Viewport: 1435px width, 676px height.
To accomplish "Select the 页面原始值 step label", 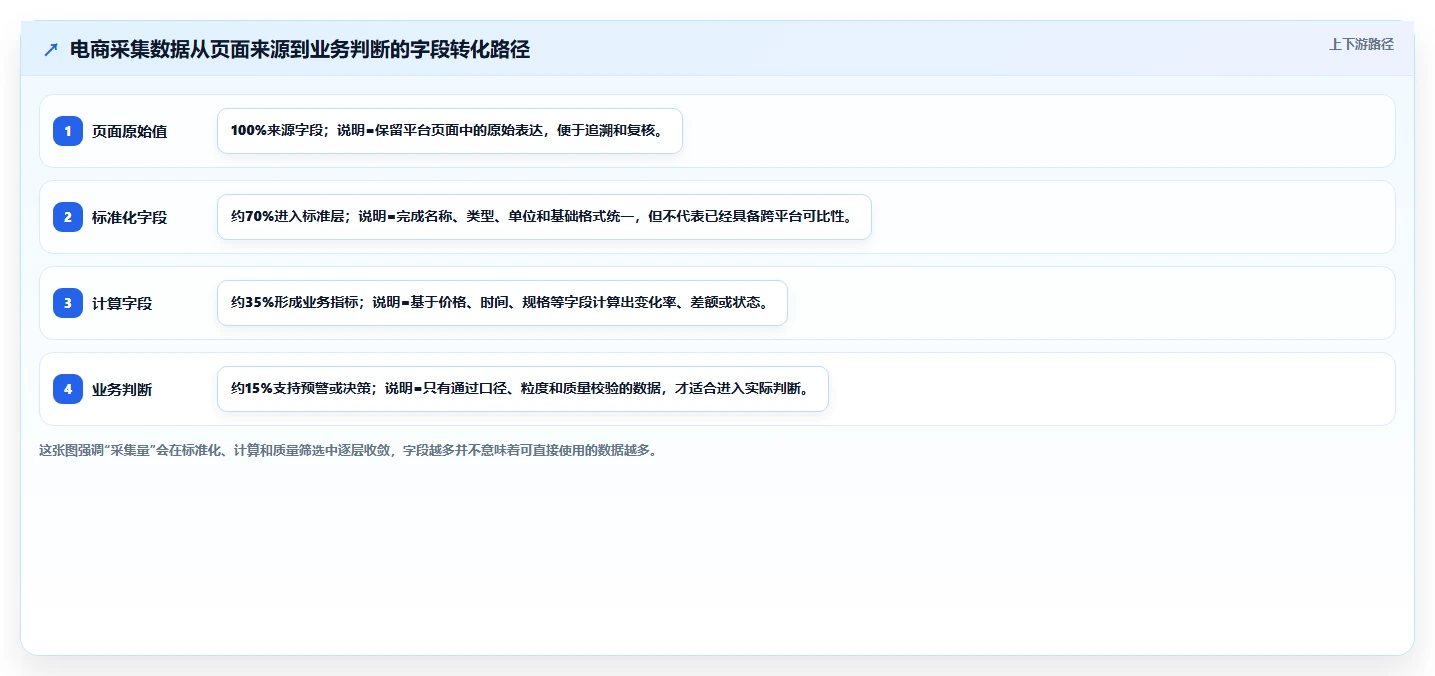I will [x=129, y=131].
